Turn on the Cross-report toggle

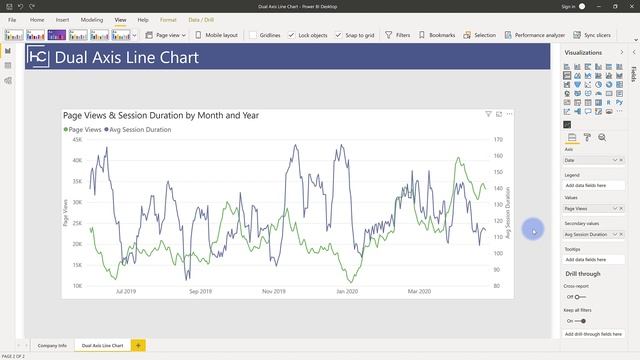click(580, 297)
